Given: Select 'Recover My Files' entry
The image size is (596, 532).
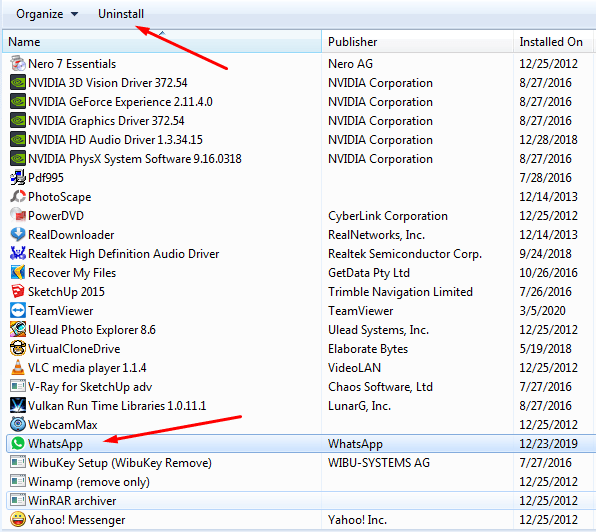Looking at the screenshot, I should coord(72,273).
